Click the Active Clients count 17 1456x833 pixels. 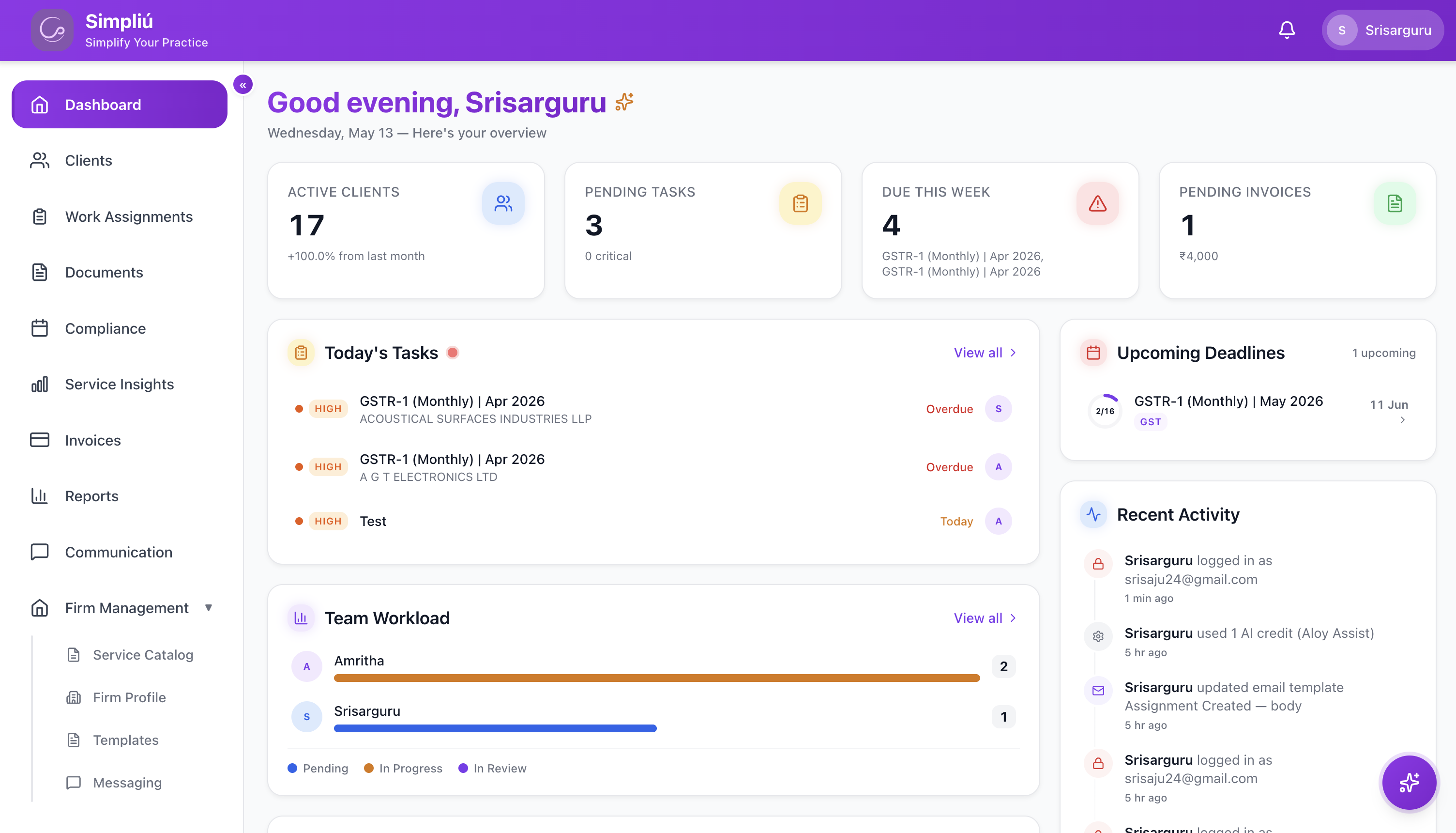pos(307,225)
